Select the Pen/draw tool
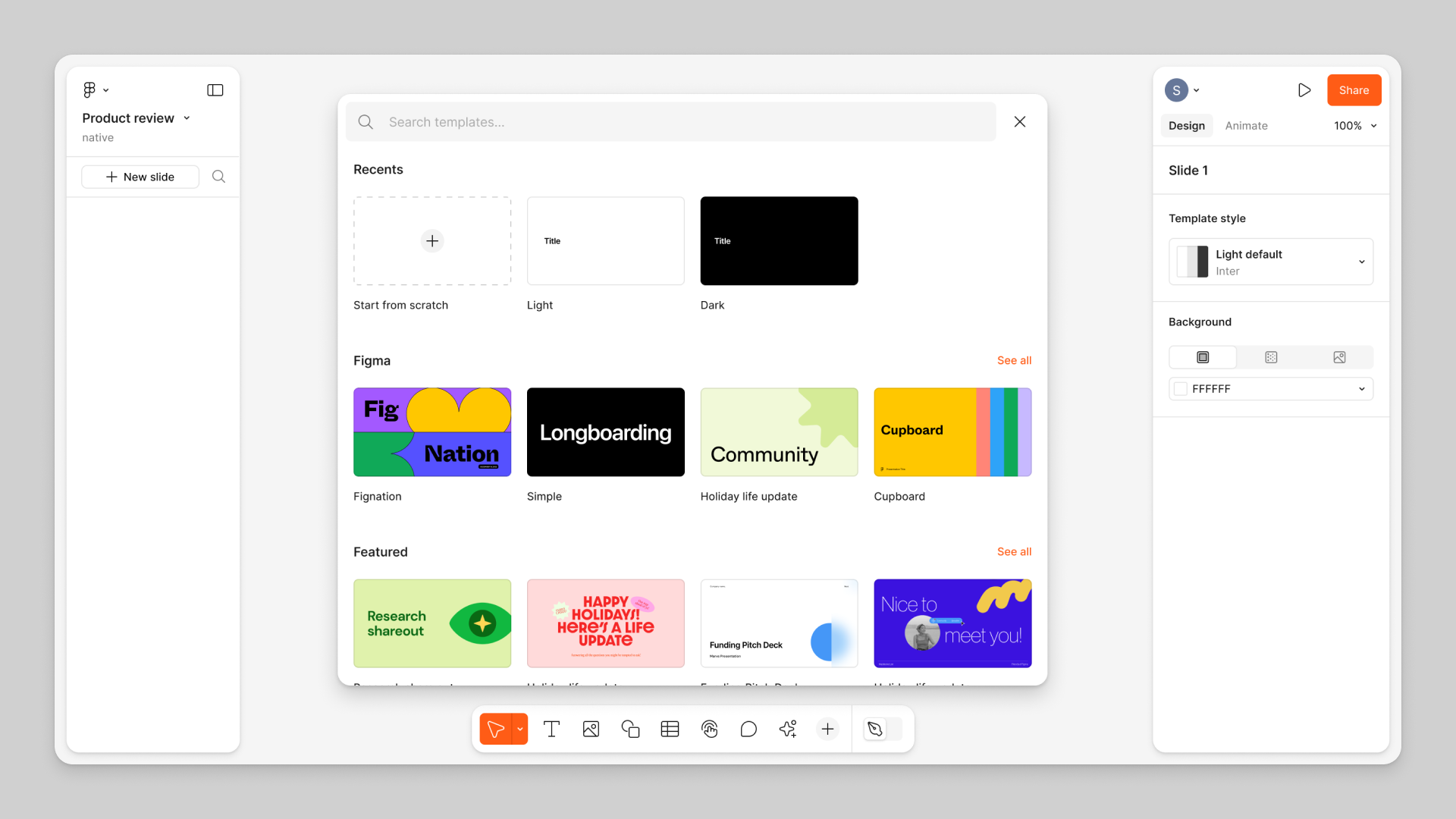The width and height of the screenshot is (1456, 819). (x=874, y=728)
